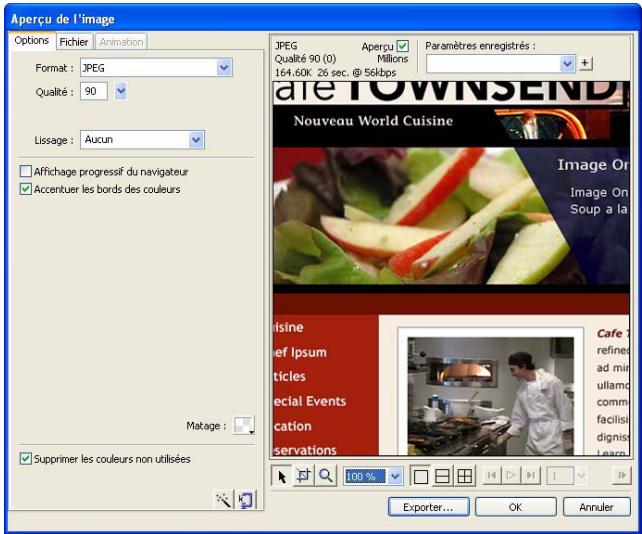Switch to the Fichier tab

(x=74, y=42)
